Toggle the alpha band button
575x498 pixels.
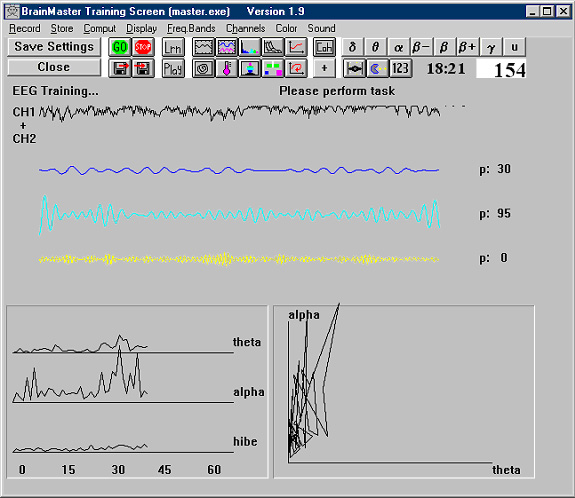399,47
